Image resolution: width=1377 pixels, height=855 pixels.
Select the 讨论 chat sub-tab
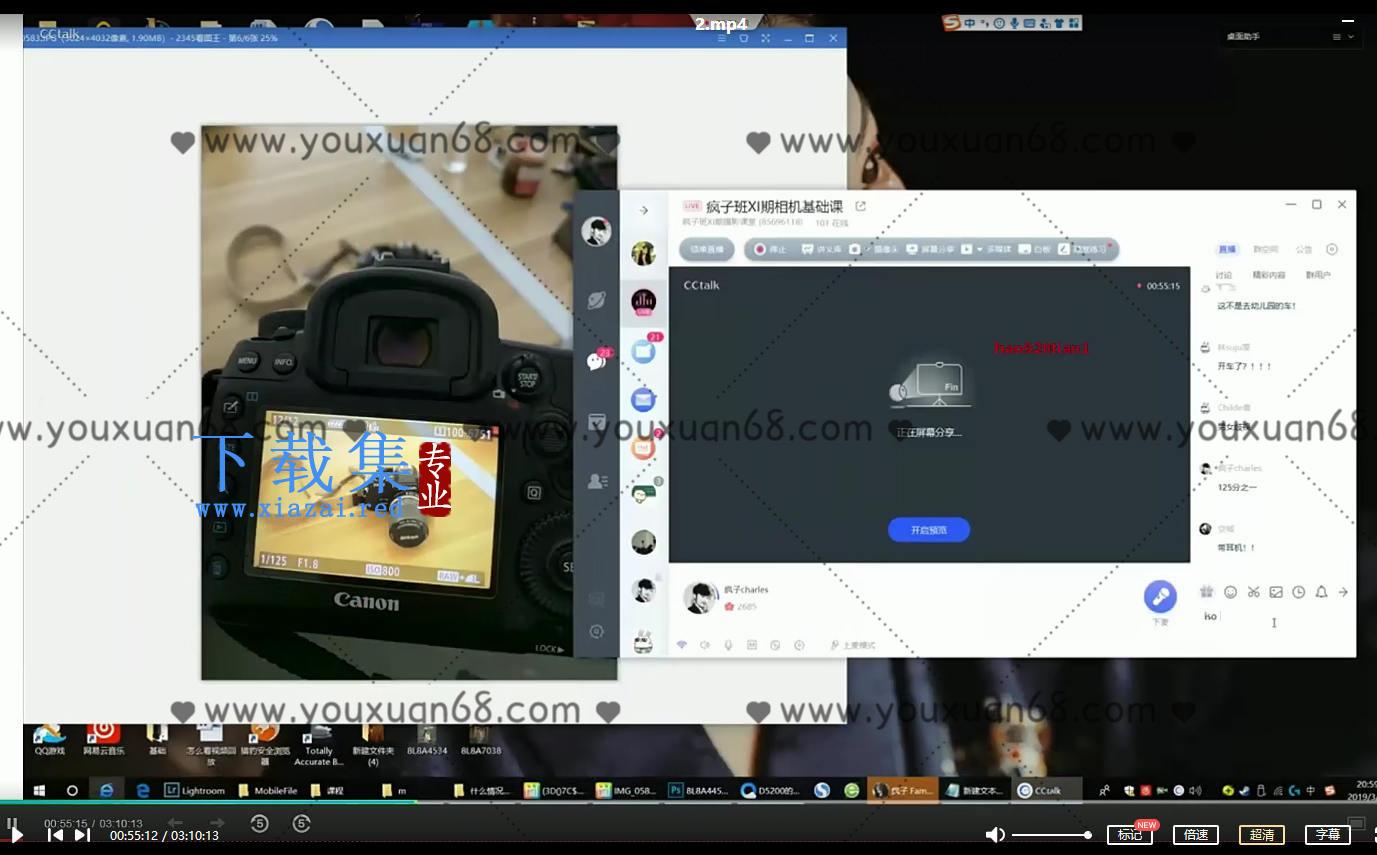(1224, 275)
